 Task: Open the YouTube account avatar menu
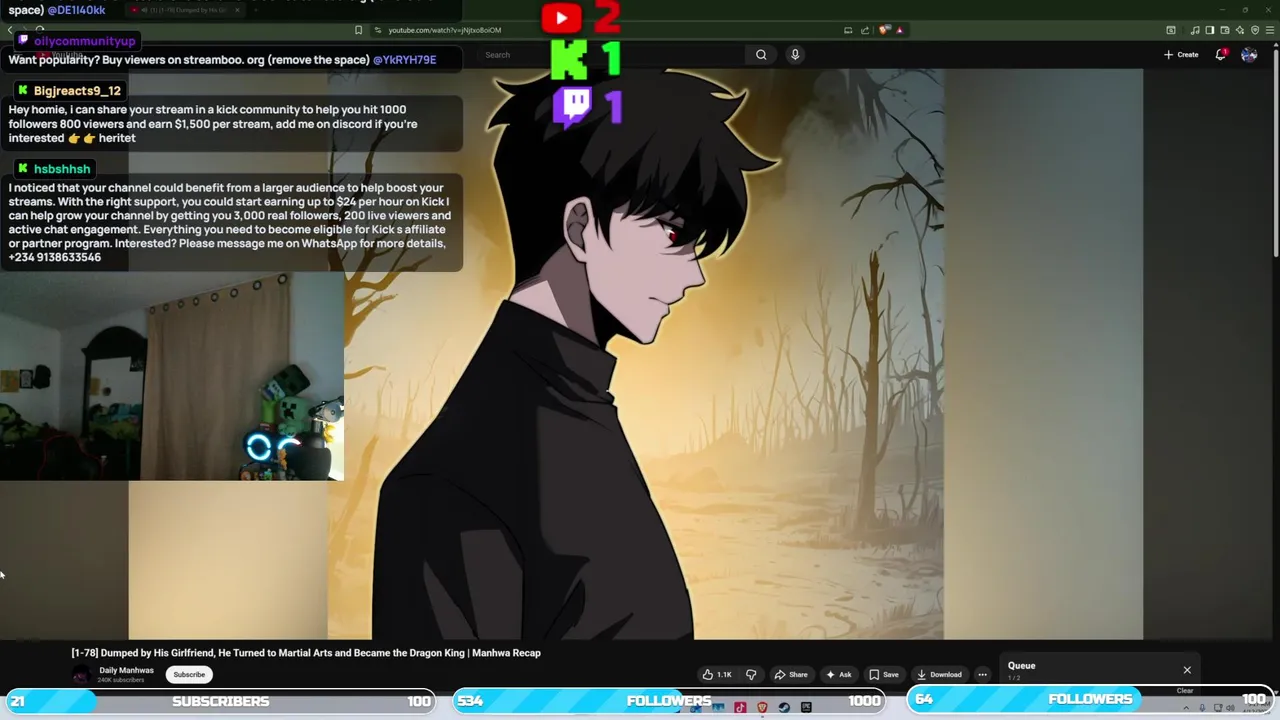1249,54
